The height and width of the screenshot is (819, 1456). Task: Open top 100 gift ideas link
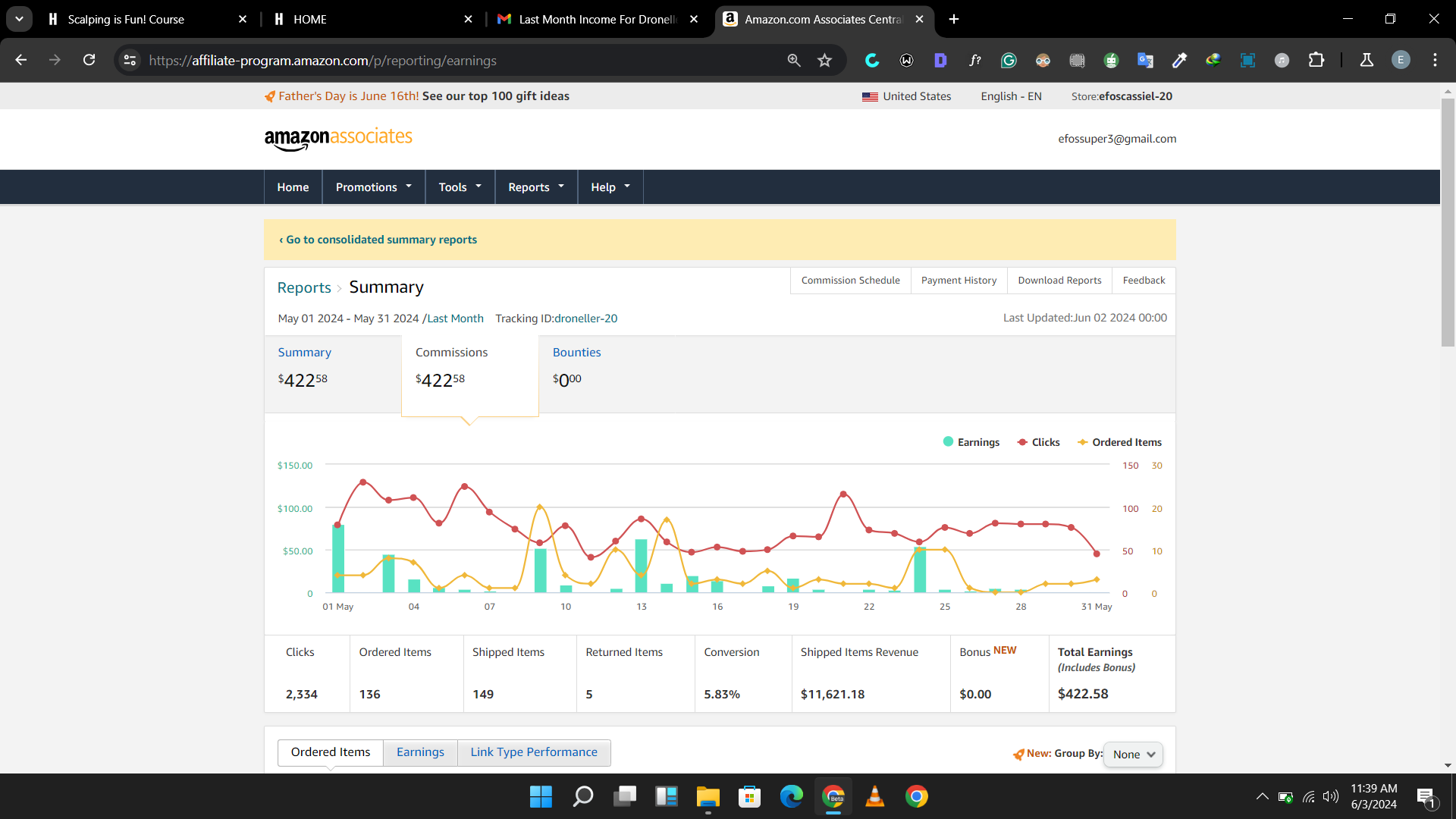[496, 96]
